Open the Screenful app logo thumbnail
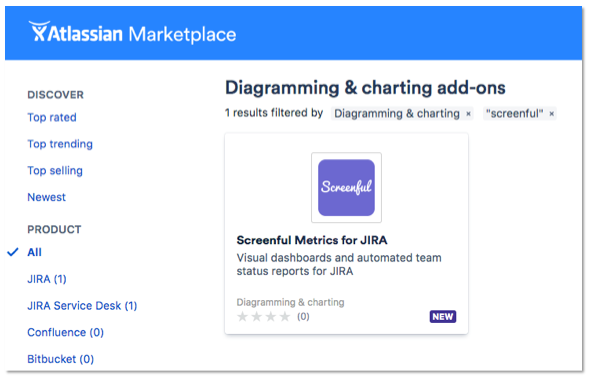The width and height of the screenshot is (590, 379). pos(346,187)
